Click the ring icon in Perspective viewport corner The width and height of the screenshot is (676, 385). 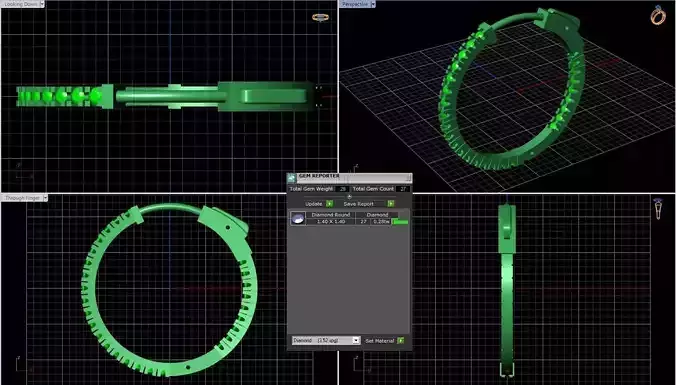pos(658,16)
